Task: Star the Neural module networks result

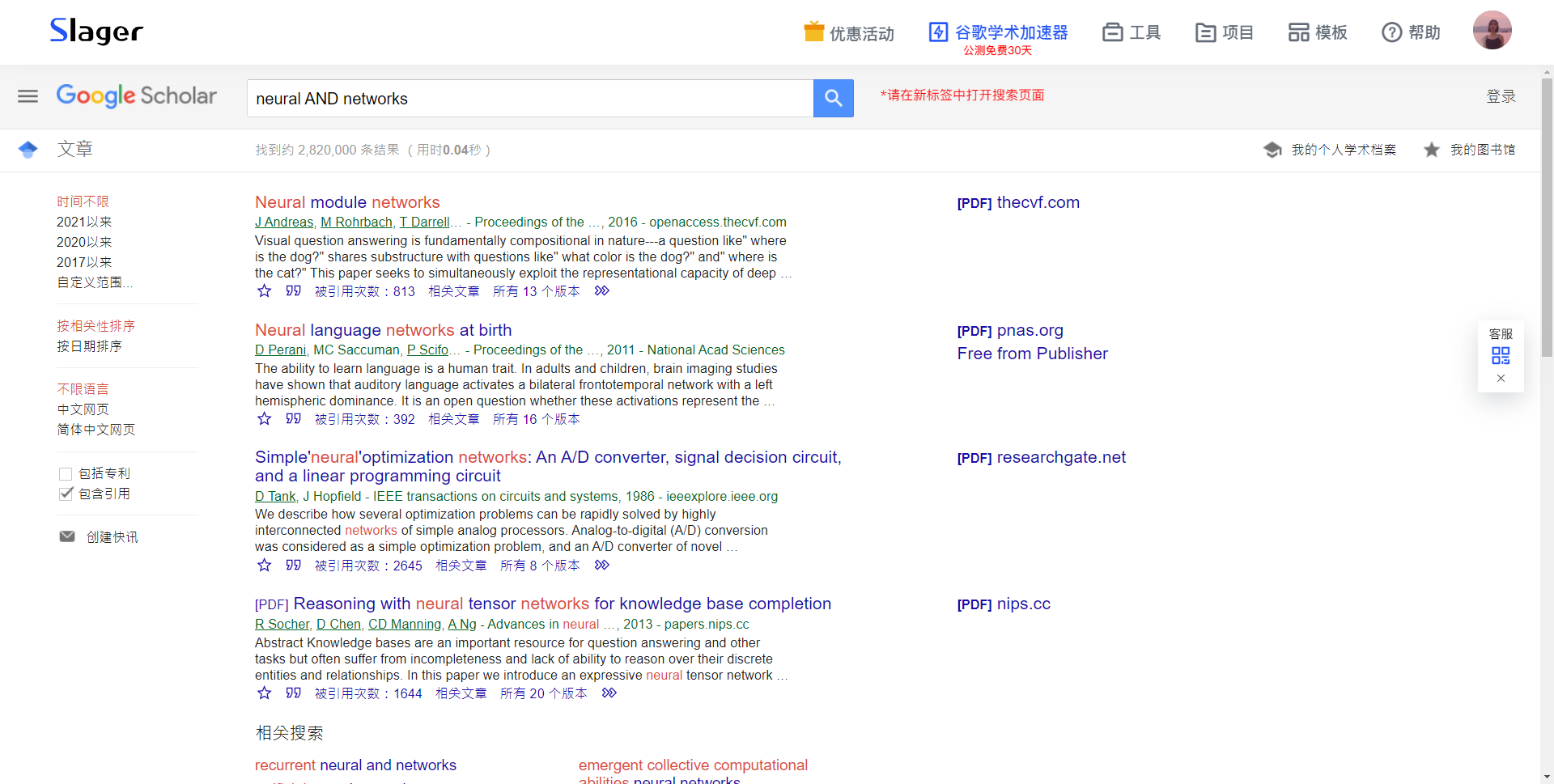Action: click(263, 291)
